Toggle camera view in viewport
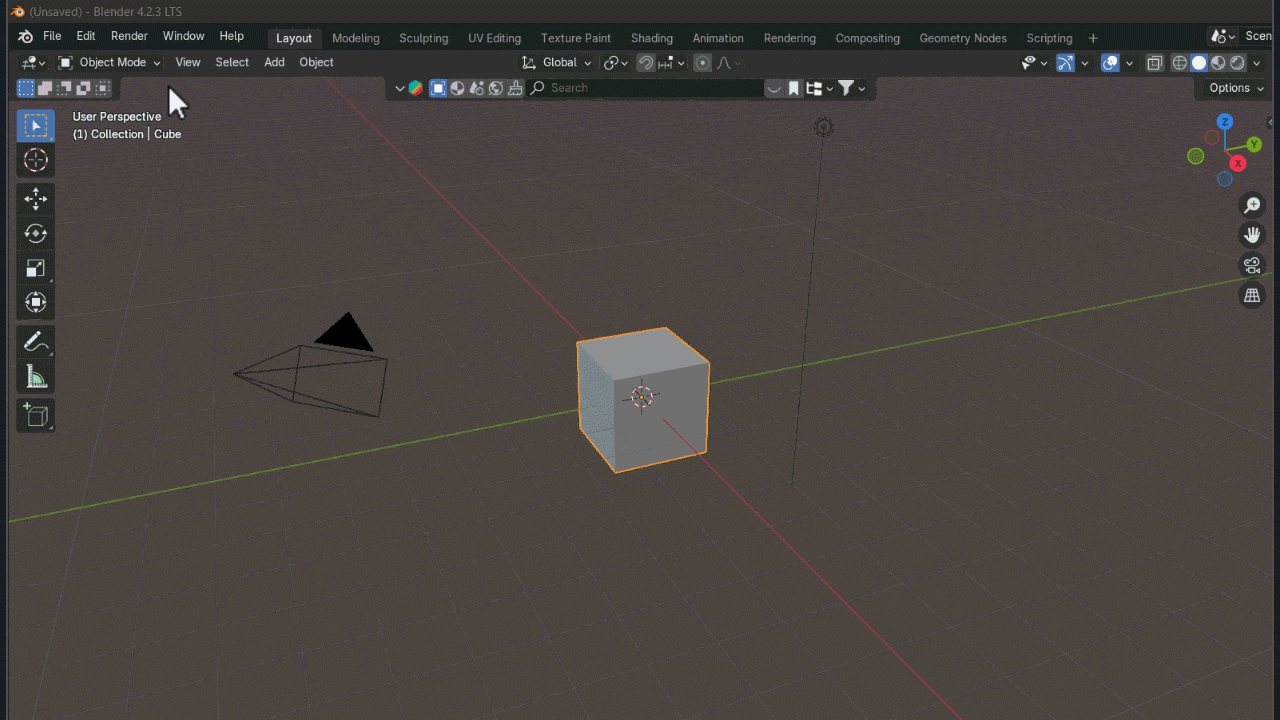Image resolution: width=1280 pixels, height=720 pixels. click(1252, 265)
